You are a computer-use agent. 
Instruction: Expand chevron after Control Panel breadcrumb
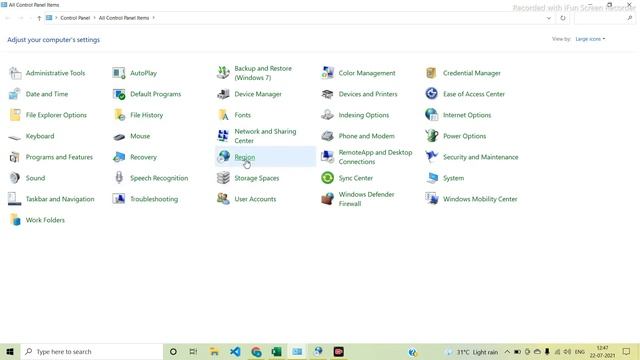(94, 18)
